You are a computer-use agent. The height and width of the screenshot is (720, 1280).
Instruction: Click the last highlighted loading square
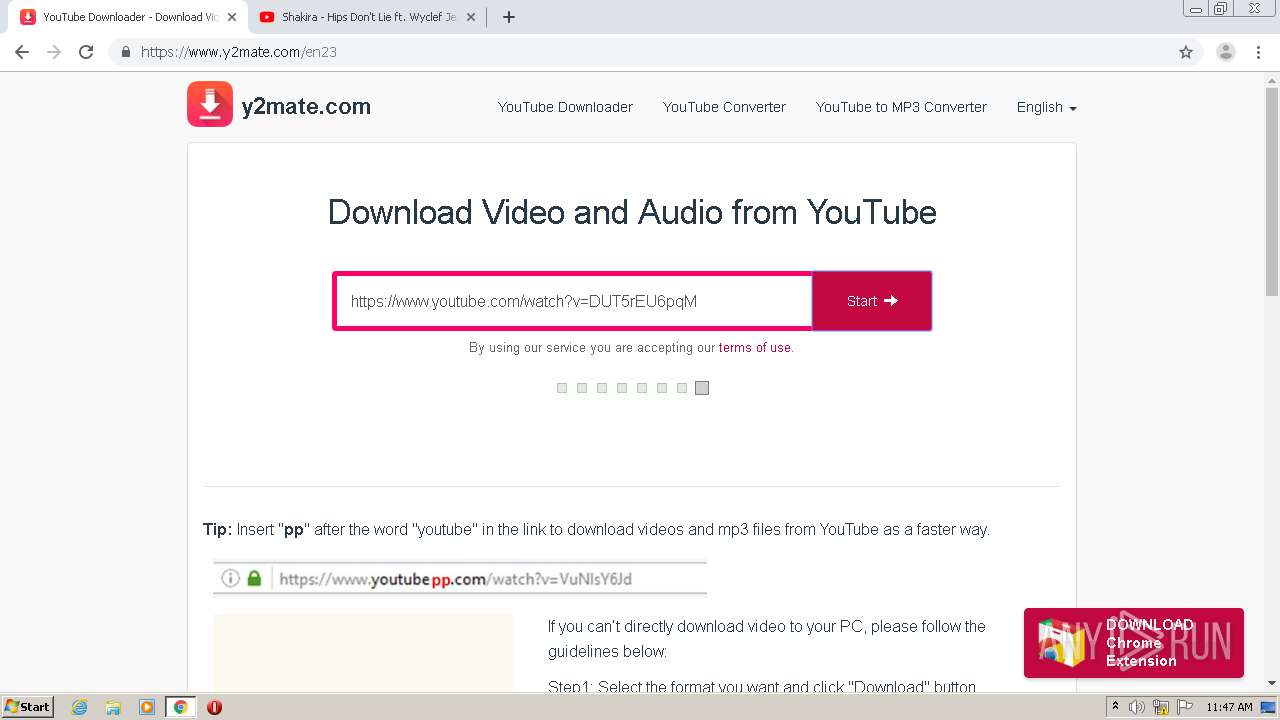[x=702, y=388]
